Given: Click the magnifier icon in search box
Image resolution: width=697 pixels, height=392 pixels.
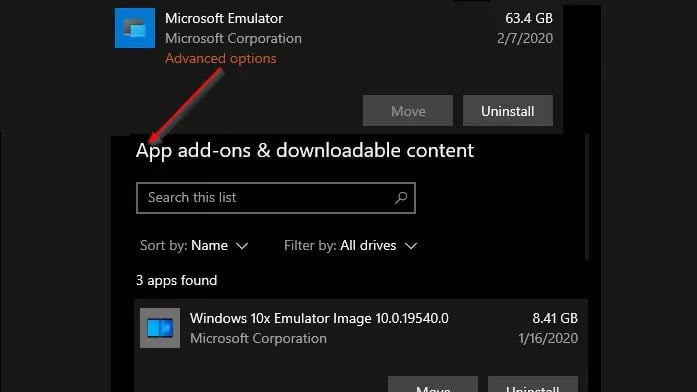Looking at the screenshot, I should (x=401, y=198).
